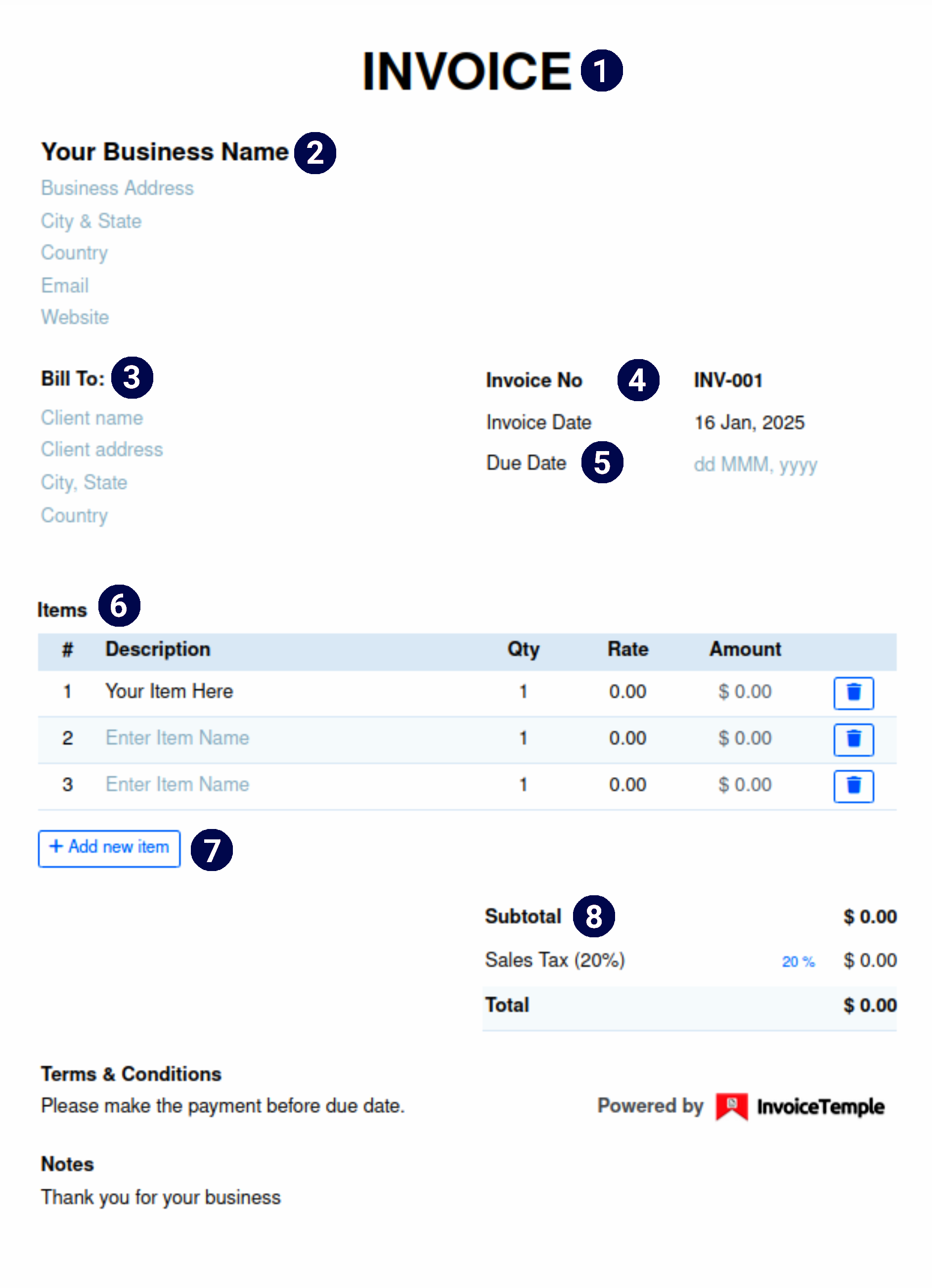The width and height of the screenshot is (932, 1288).
Task: Edit the INV-001 invoice number field
Action: pos(728,380)
